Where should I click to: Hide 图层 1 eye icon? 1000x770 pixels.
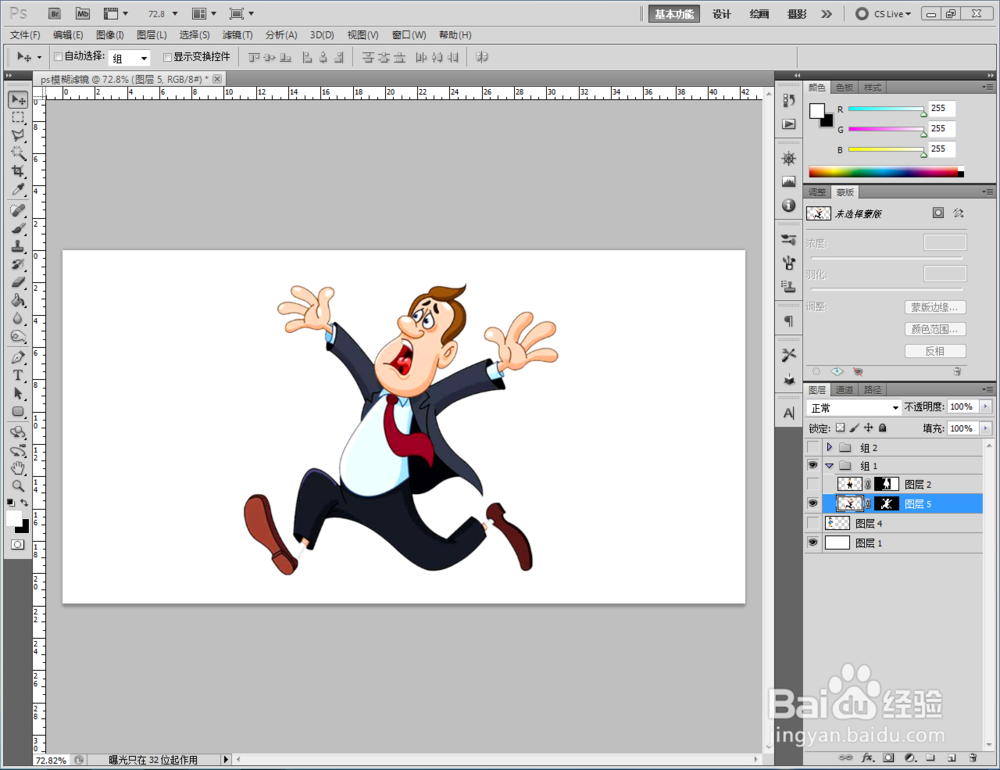pyautogui.click(x=813, y=543)
